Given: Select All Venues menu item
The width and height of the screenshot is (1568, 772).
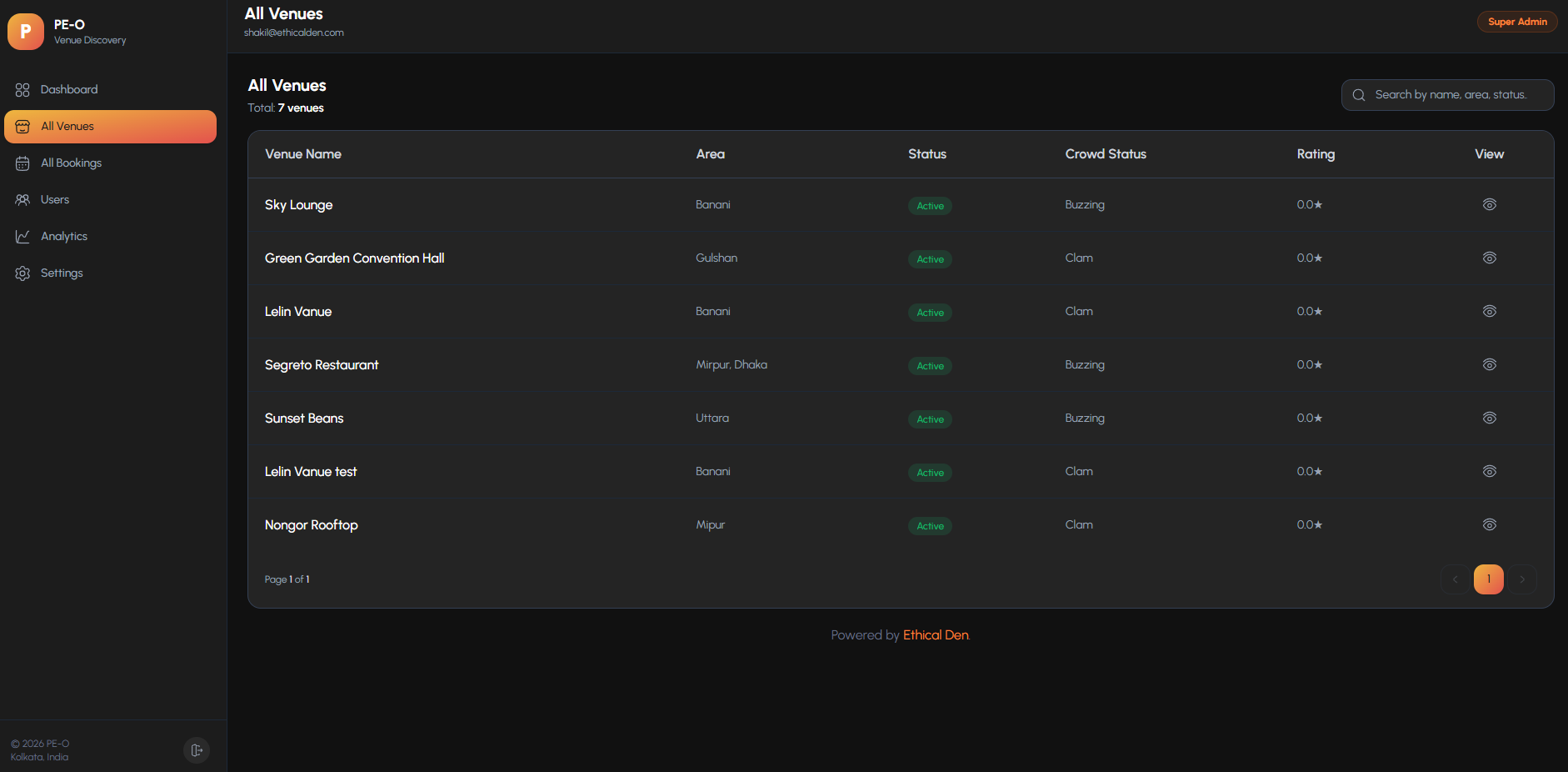Looking at the screenshot, I should click(x=110, y=127).
